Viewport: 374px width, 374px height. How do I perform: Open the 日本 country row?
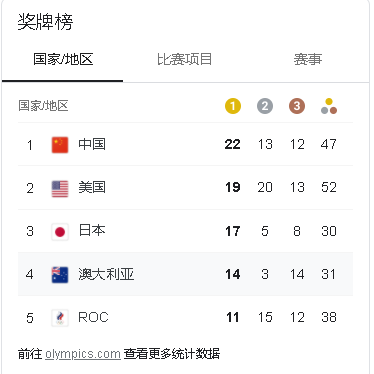(185, 231)
